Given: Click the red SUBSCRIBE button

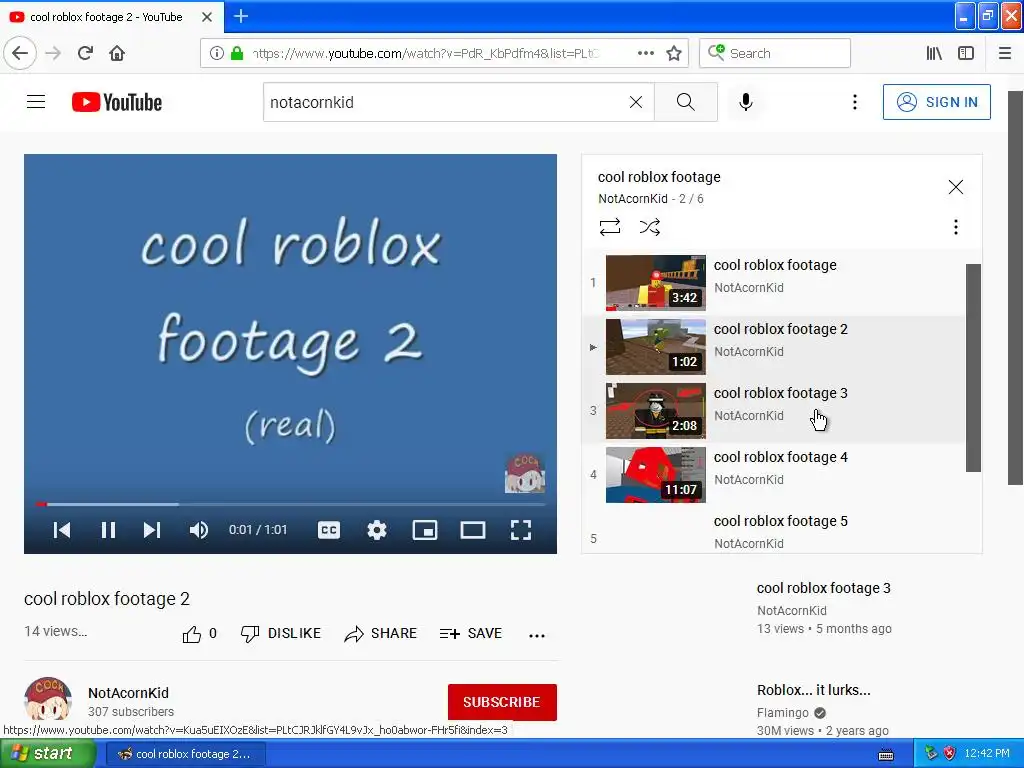Looking at the screenshot, I should point(502,702).
